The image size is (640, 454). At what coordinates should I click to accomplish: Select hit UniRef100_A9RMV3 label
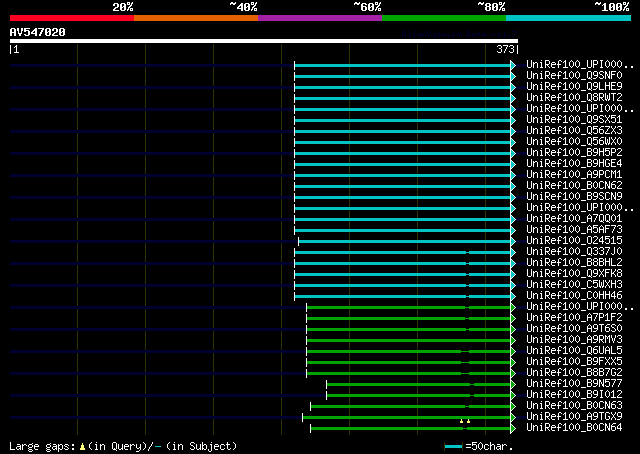[x=574, y=340]
